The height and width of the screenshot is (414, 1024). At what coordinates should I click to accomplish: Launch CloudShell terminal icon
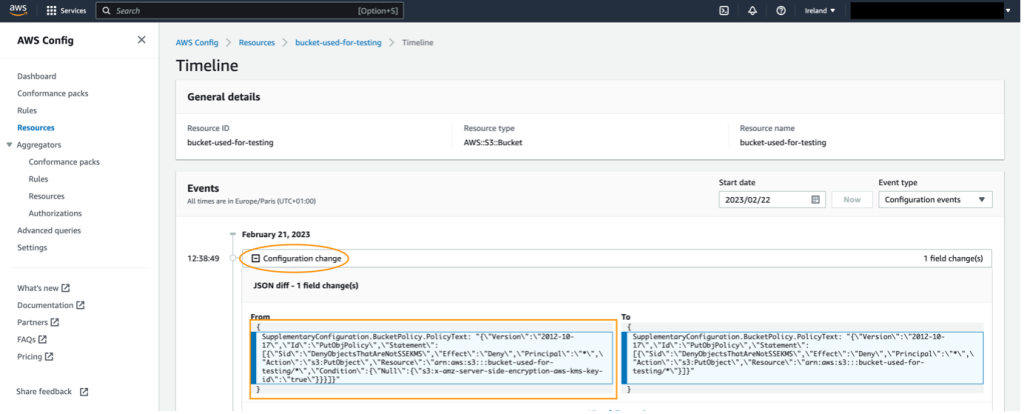coord(724,10)
